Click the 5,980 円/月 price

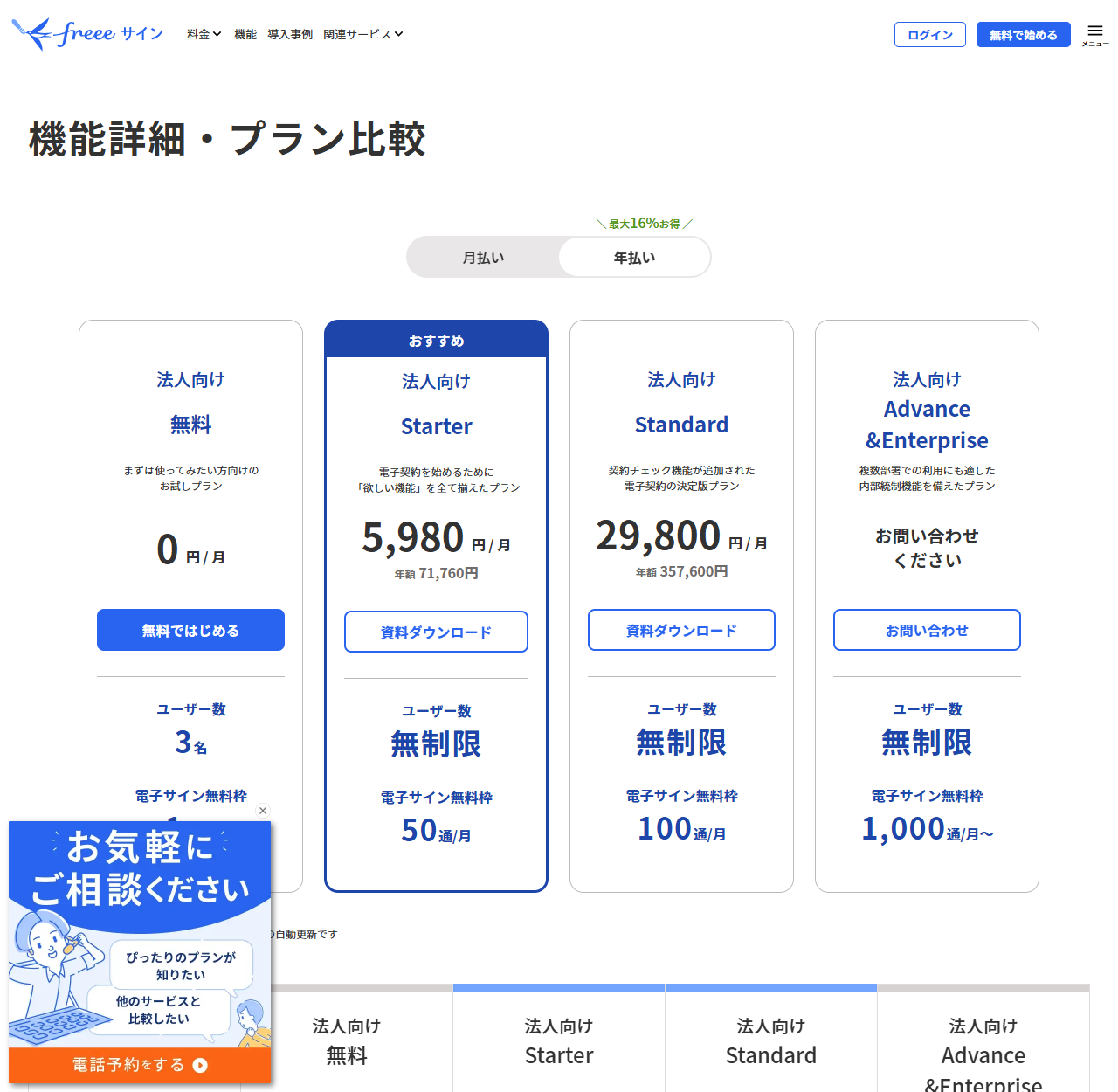coord(436,537)
